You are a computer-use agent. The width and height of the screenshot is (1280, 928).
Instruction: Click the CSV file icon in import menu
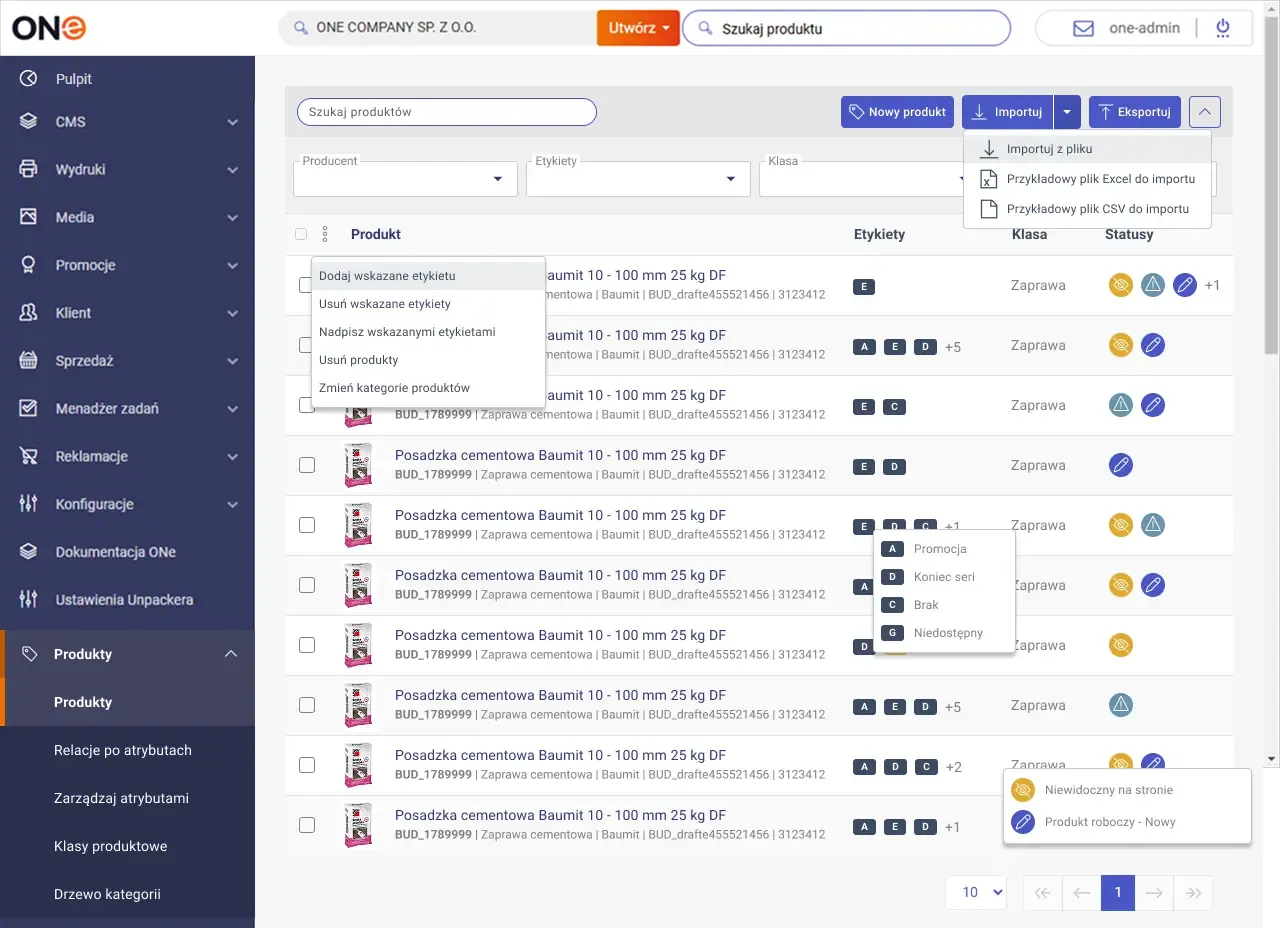coord(989,210)
